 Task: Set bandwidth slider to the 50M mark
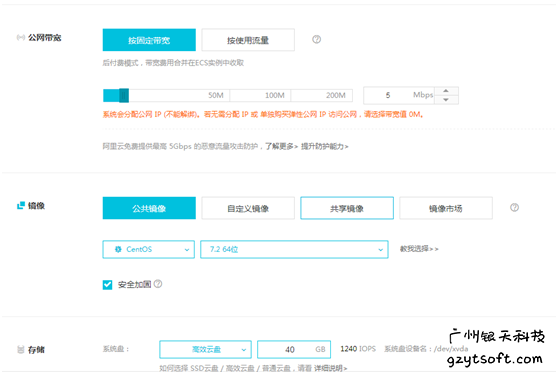(216, 95)
